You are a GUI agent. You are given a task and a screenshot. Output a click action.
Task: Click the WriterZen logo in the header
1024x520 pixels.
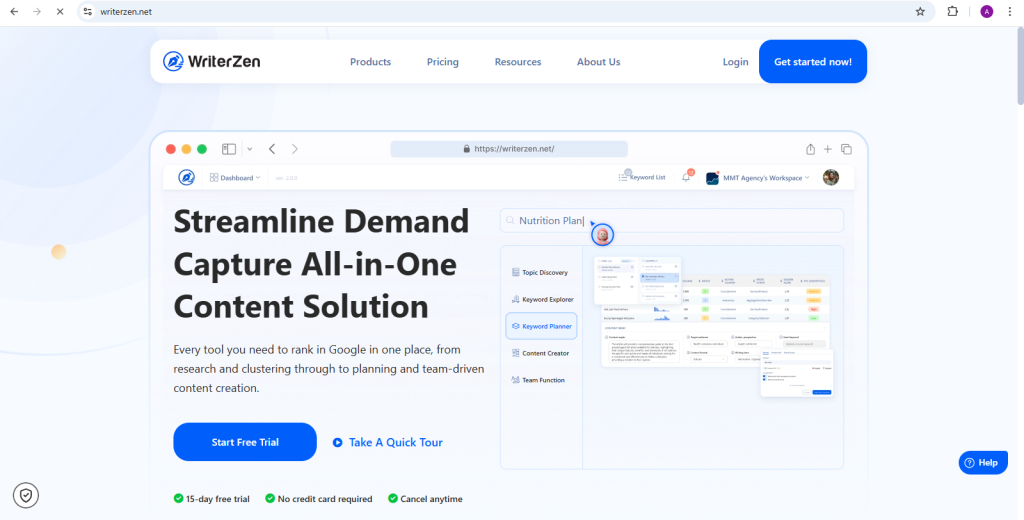[x=212, y=62]
